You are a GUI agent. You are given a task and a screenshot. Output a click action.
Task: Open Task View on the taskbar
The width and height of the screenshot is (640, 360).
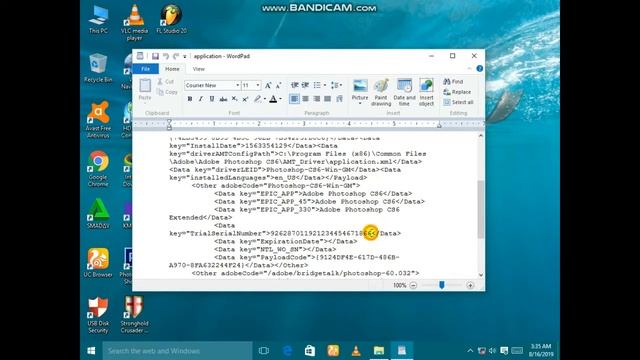264,351
